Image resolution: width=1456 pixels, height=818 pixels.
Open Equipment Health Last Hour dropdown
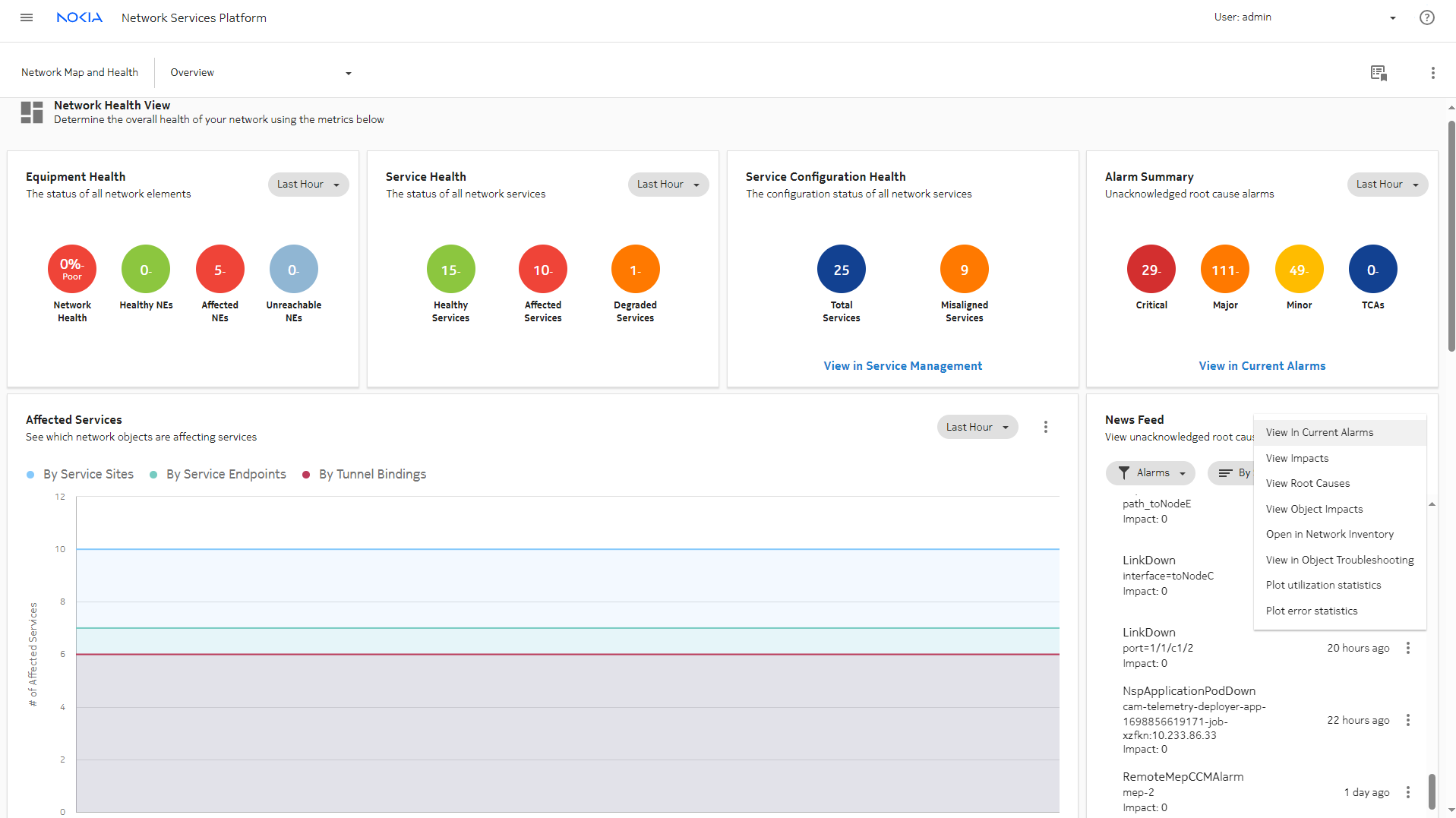308,185
